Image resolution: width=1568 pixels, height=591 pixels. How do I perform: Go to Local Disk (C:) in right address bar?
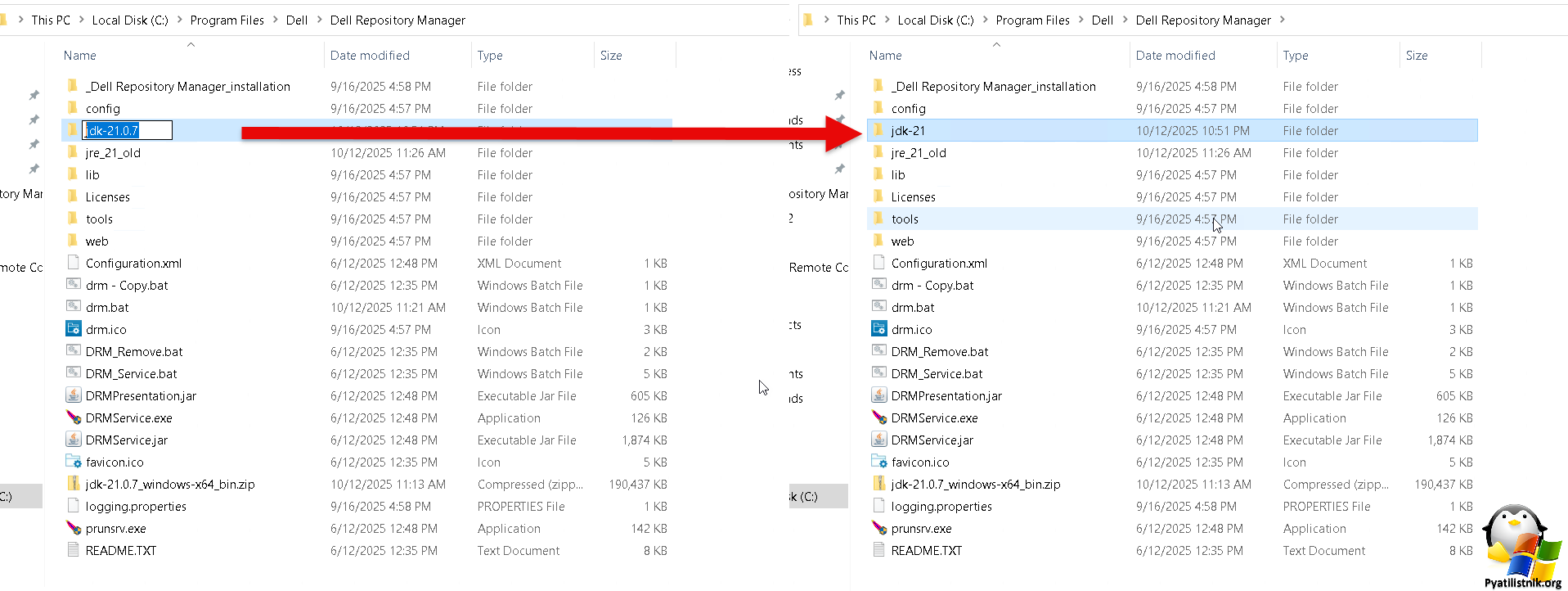coord(935,20)
